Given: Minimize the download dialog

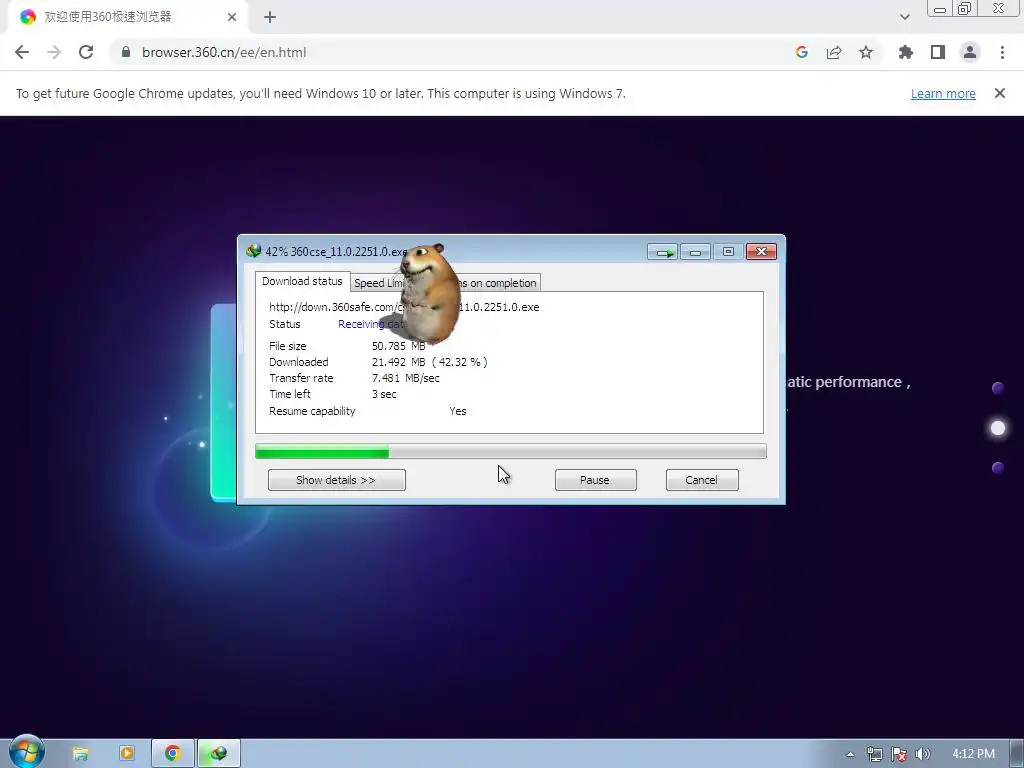Looking at the screenshot, I should pos(696,252).
